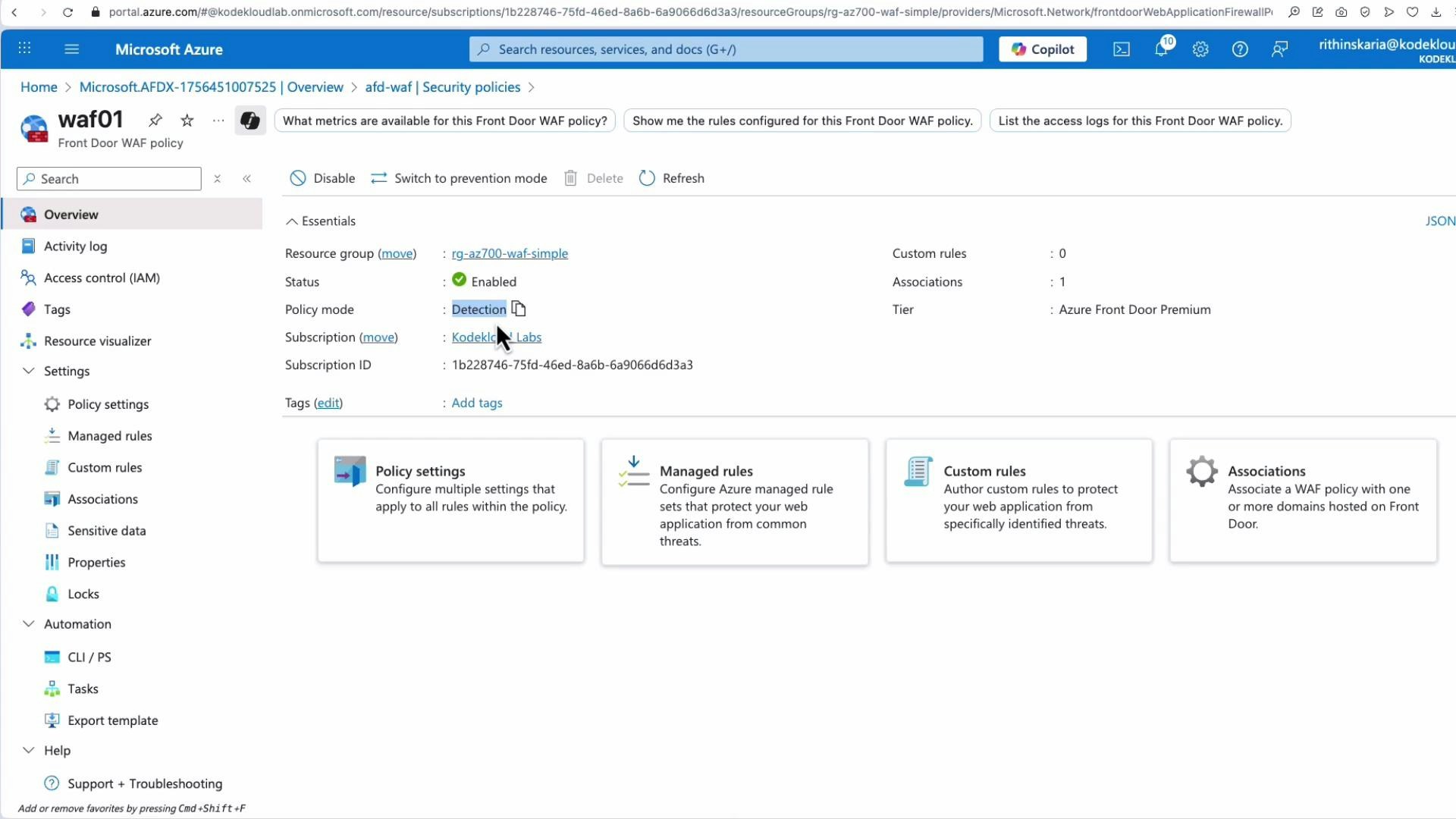The width and height of the screenshot is (1456, 819).
Task: Open the help and support icon
Action: (1240, 49)
